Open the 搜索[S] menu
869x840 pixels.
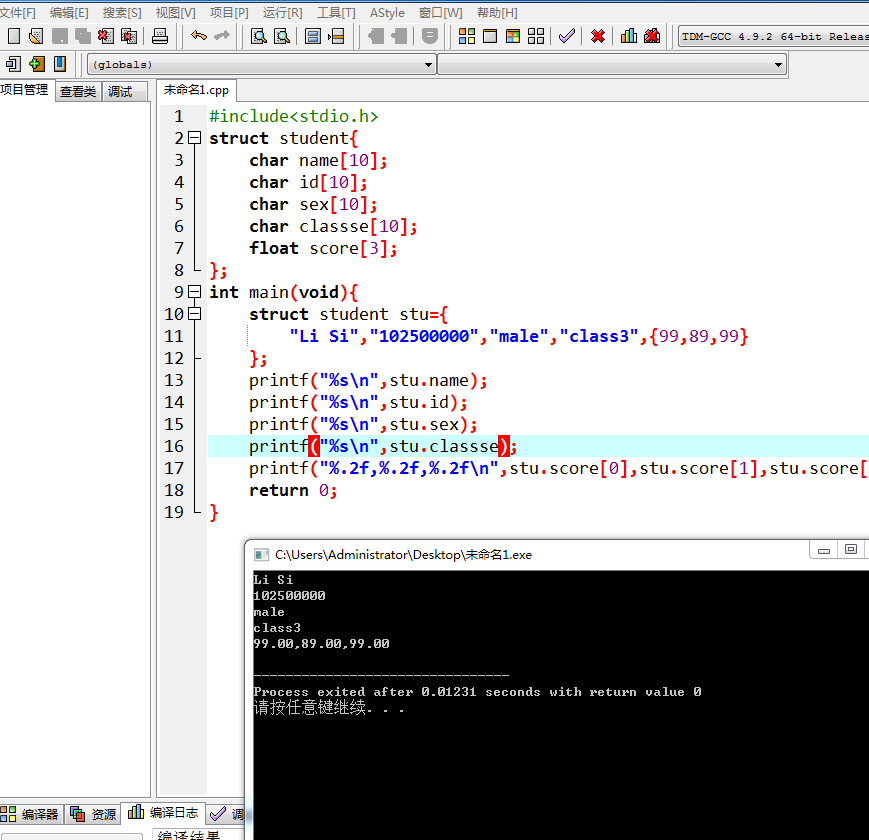click(122, 13)
